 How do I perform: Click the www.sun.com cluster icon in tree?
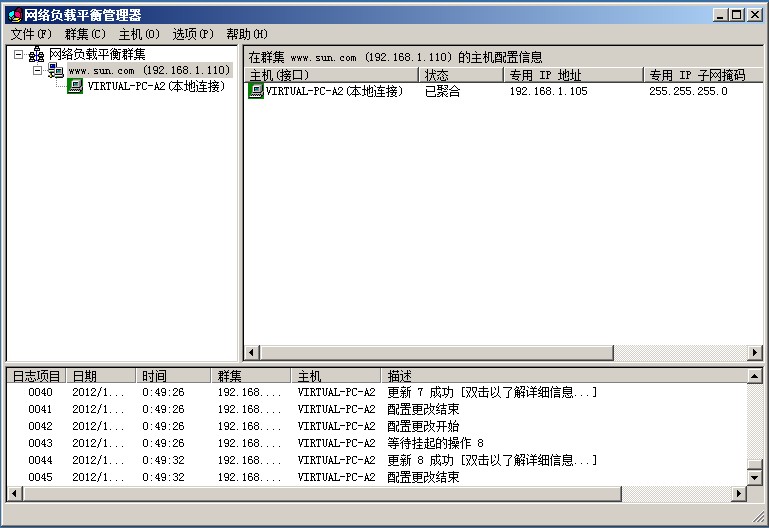[56, 71]
